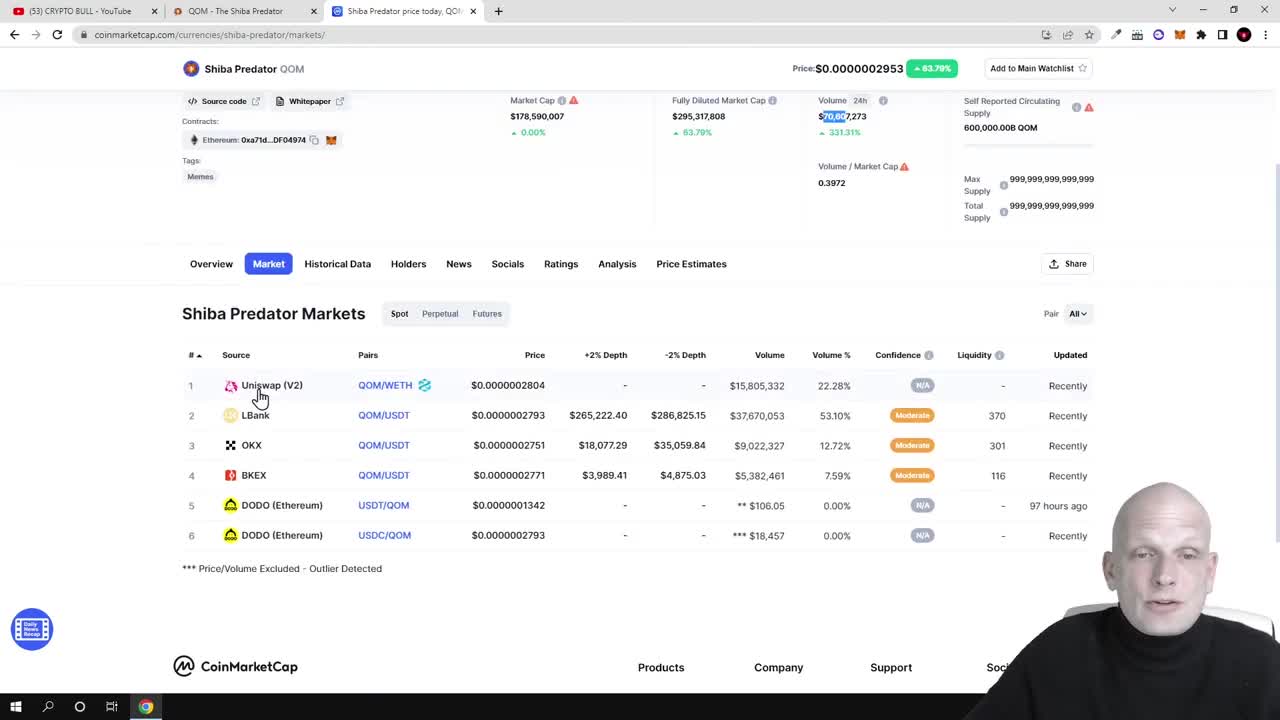The height and width of the screenshot is (720, 1280).
Task: Open the News tab
Action: [x=458, y=264]
